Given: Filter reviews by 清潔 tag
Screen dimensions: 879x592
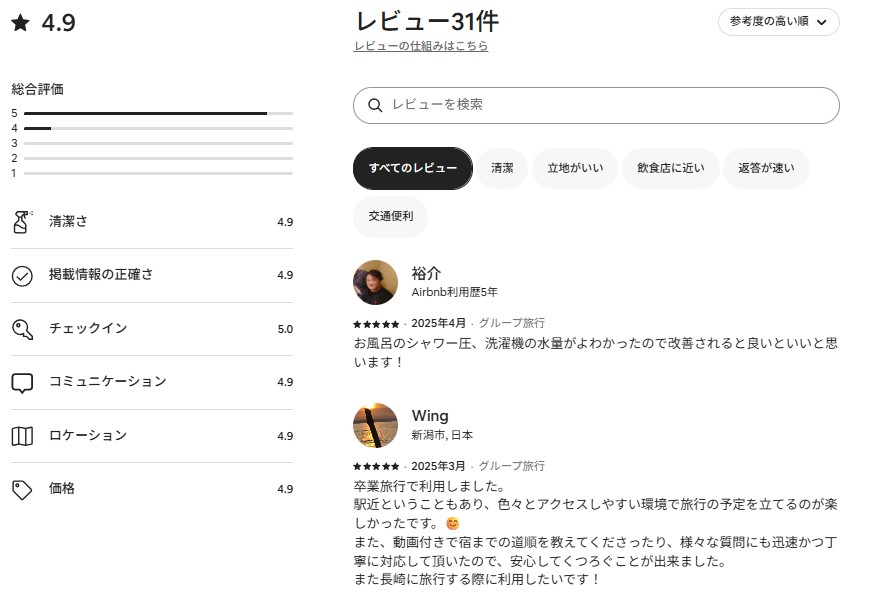Looking at the screenshot, I should click(x=502, y=168).
